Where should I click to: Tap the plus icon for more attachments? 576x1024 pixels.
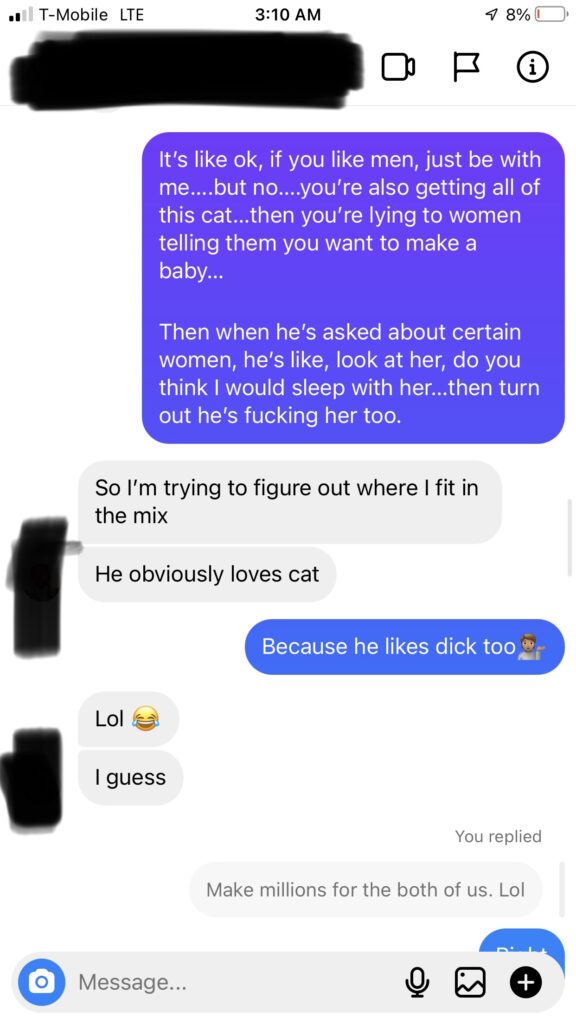526,982
